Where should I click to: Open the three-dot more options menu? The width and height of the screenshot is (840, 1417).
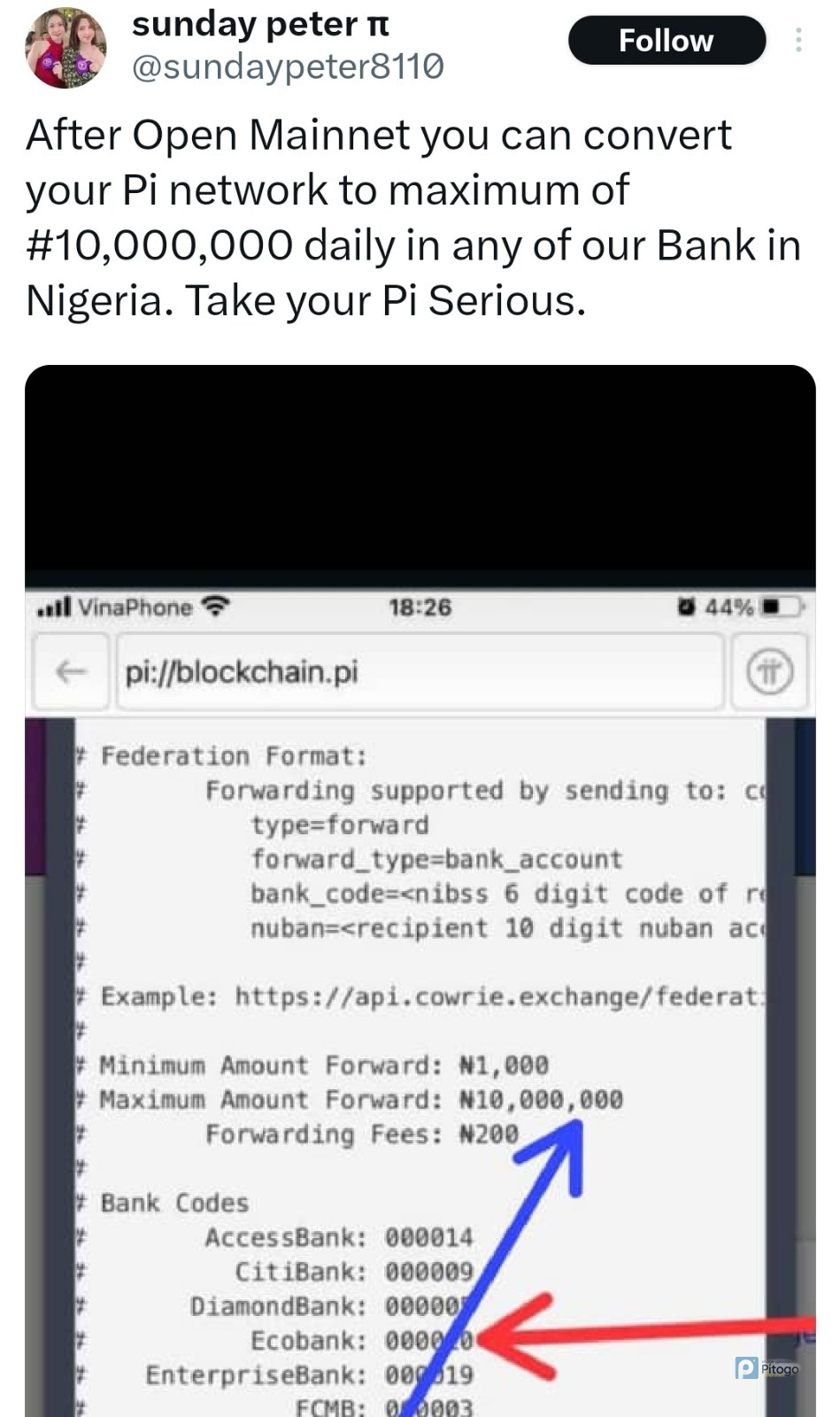(x=798, y=40)
